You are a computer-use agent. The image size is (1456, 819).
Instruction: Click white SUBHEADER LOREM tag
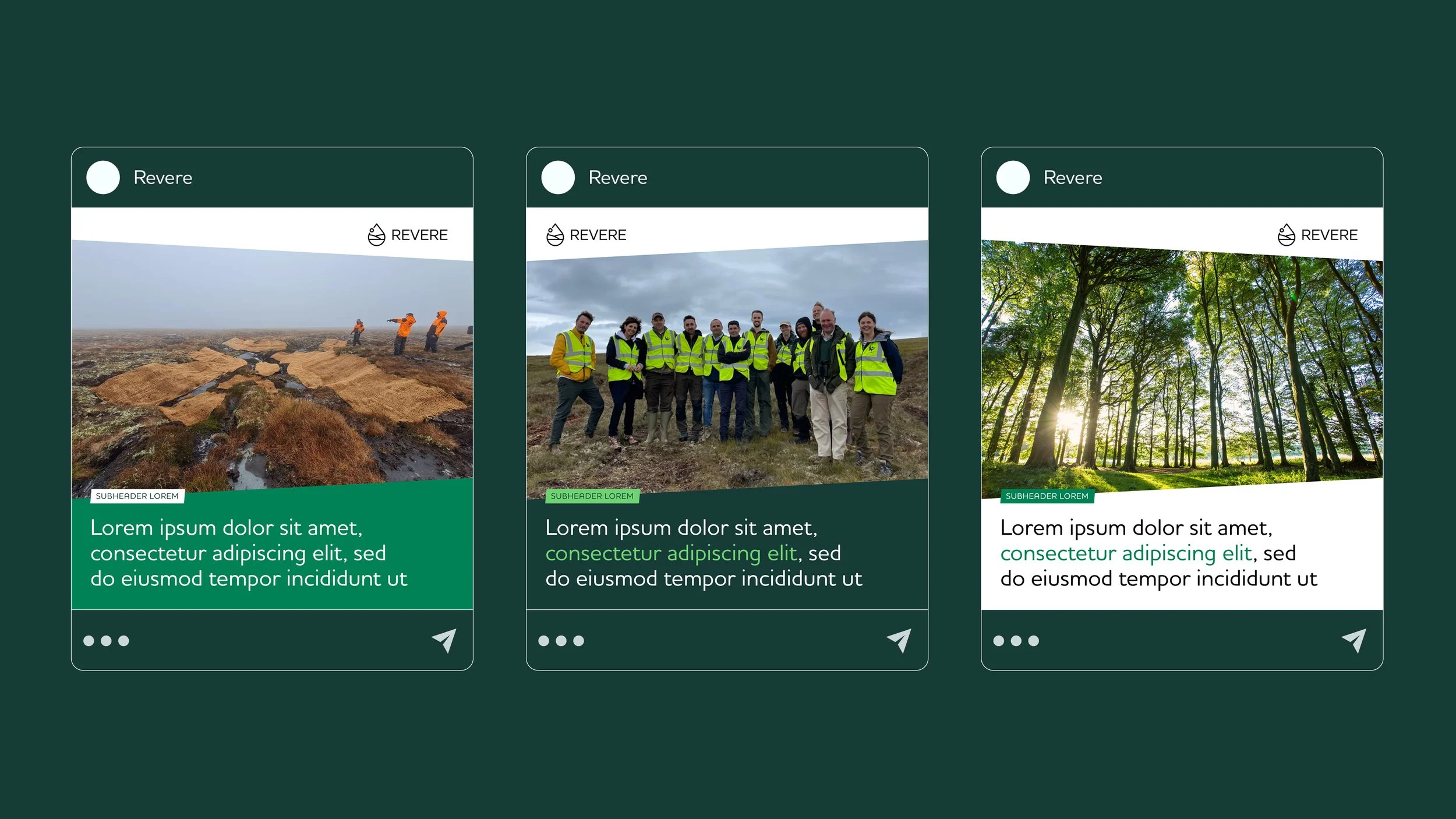[x=137, y=496]
